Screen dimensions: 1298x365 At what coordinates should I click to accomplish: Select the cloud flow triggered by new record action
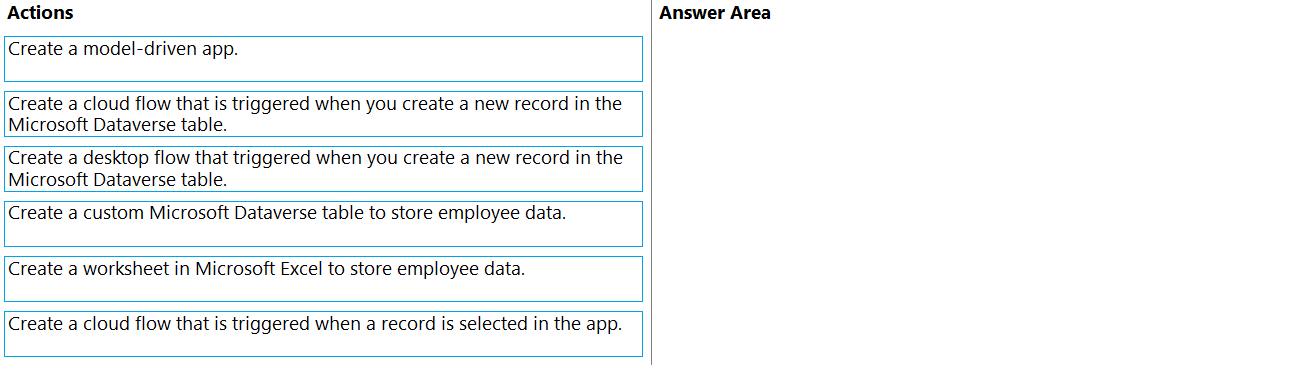click(323, 114)
